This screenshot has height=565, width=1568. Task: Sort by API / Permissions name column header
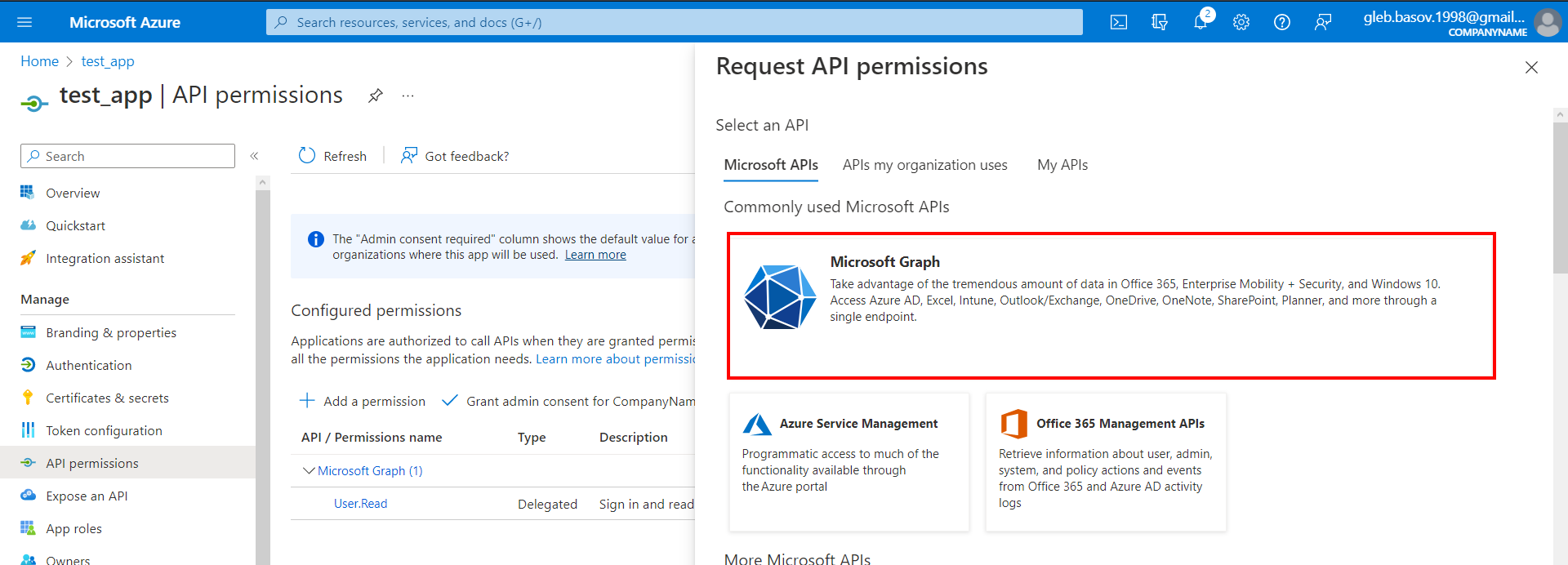[372, 438]
